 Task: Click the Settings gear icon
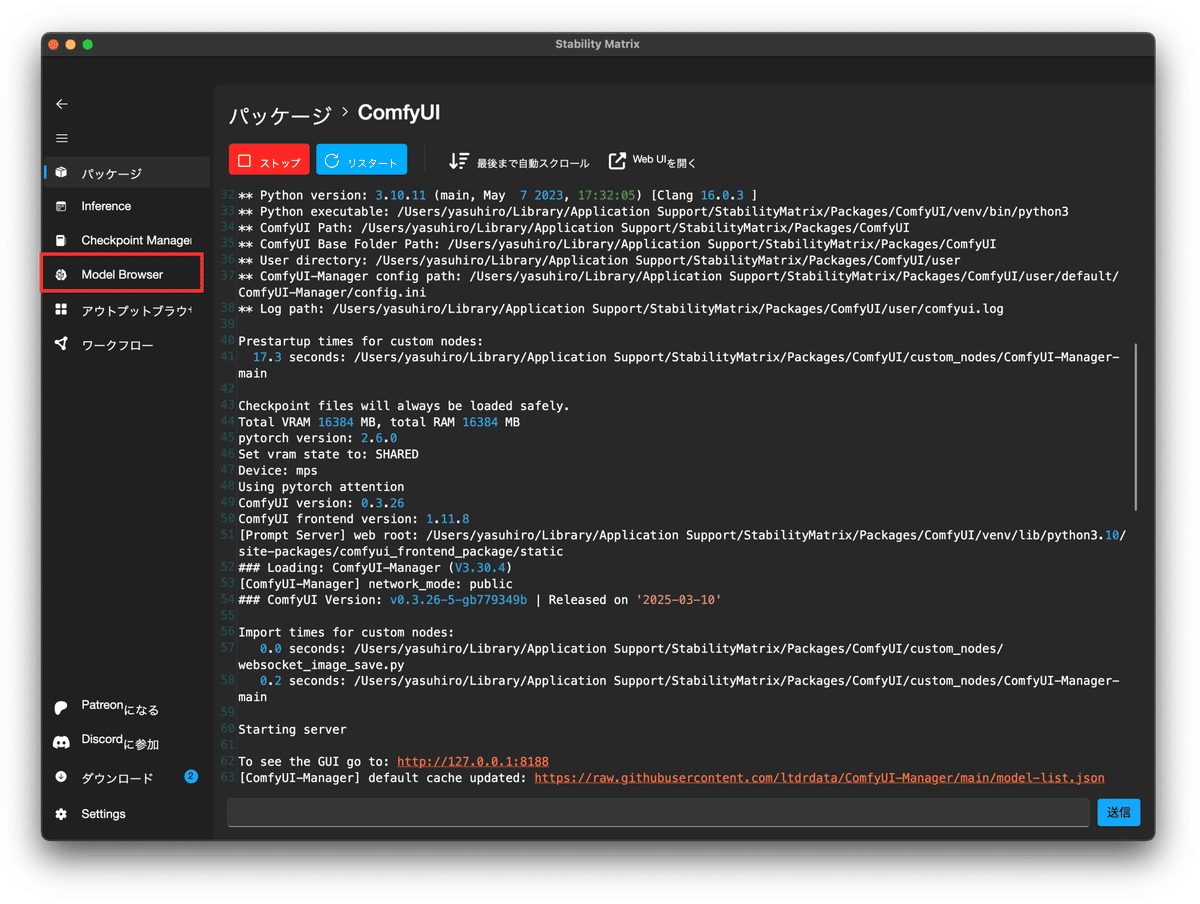[x=62, y=814]
